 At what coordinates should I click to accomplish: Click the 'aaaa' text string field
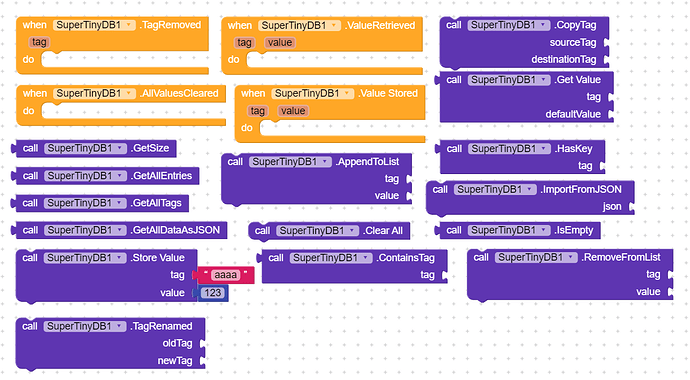225,275
